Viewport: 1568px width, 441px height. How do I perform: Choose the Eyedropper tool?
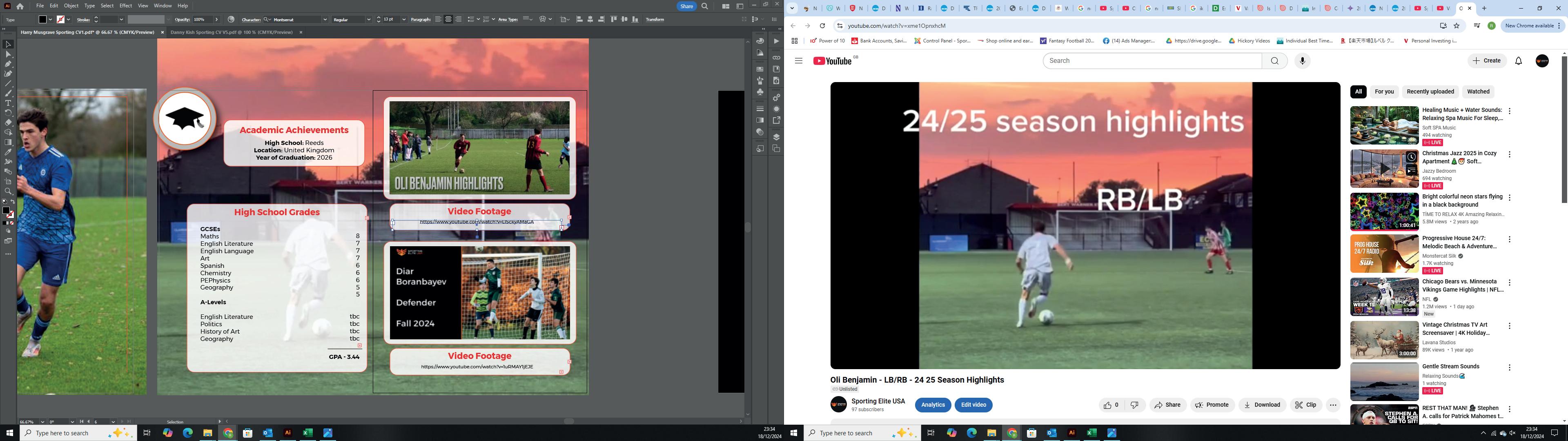[x=8, y=152]
